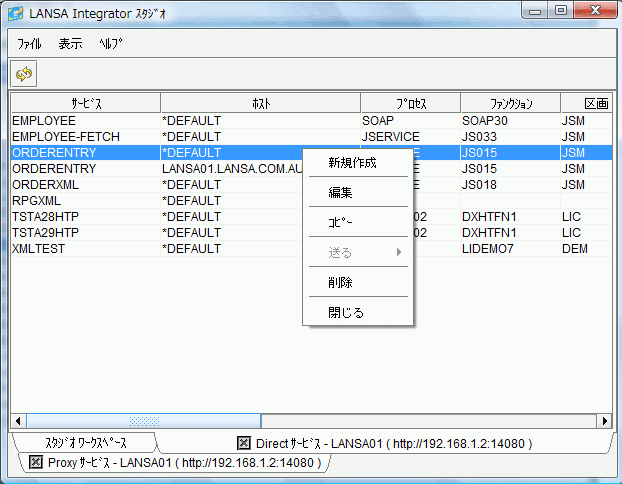
Task: Open the 表示 menu
Action: coord(70,44)
